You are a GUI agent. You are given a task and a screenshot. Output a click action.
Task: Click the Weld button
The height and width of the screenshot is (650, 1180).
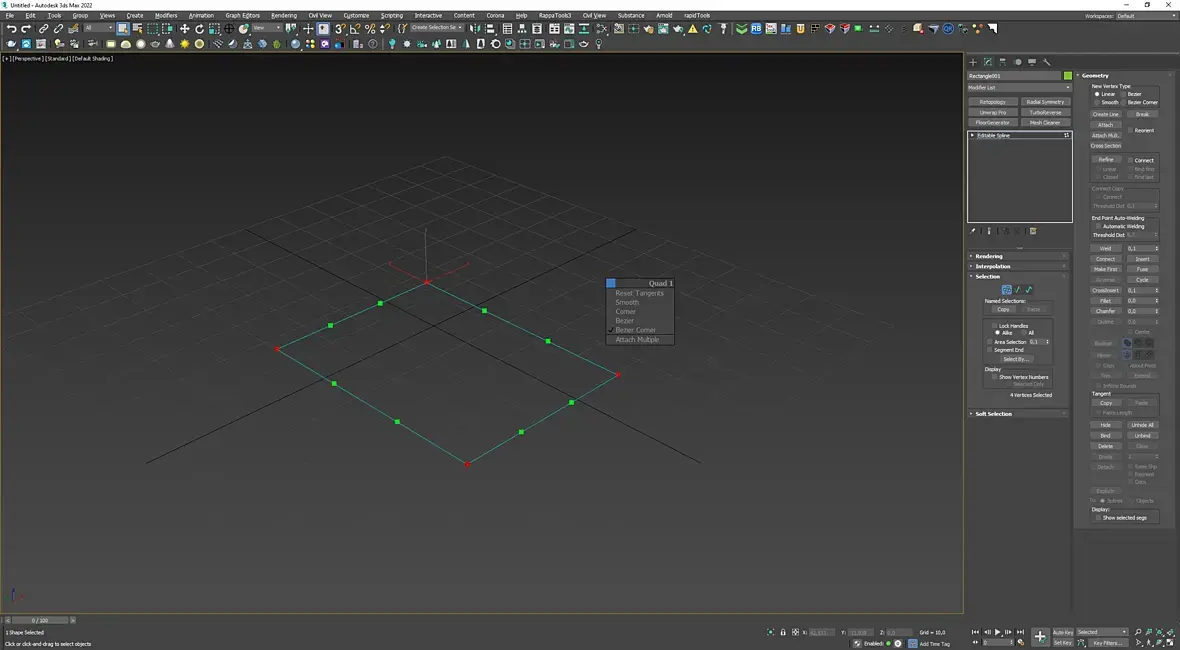(1105, 248)
